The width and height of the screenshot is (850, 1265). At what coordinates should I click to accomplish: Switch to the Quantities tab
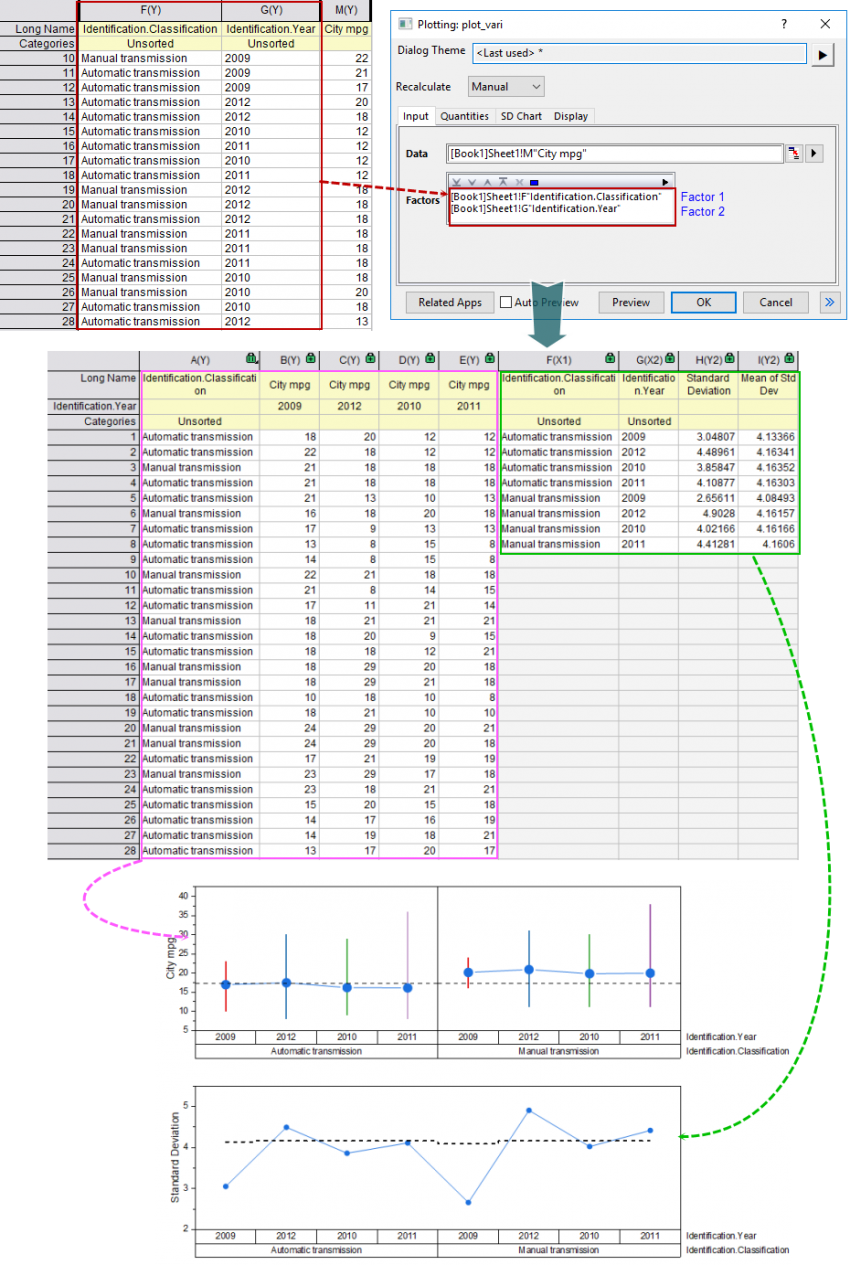pyautogui.click(x=465, y=116)
